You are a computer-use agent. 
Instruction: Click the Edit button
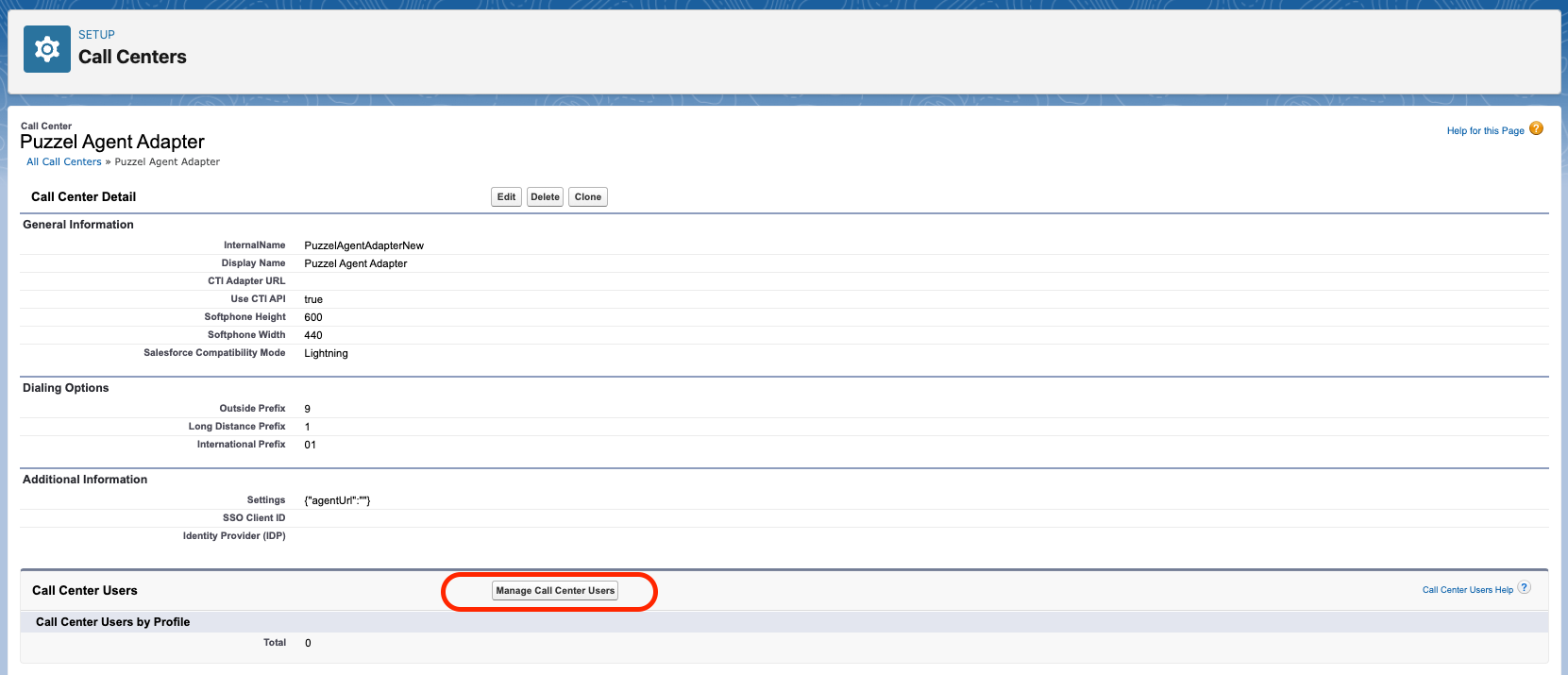[x=506, y=197]
